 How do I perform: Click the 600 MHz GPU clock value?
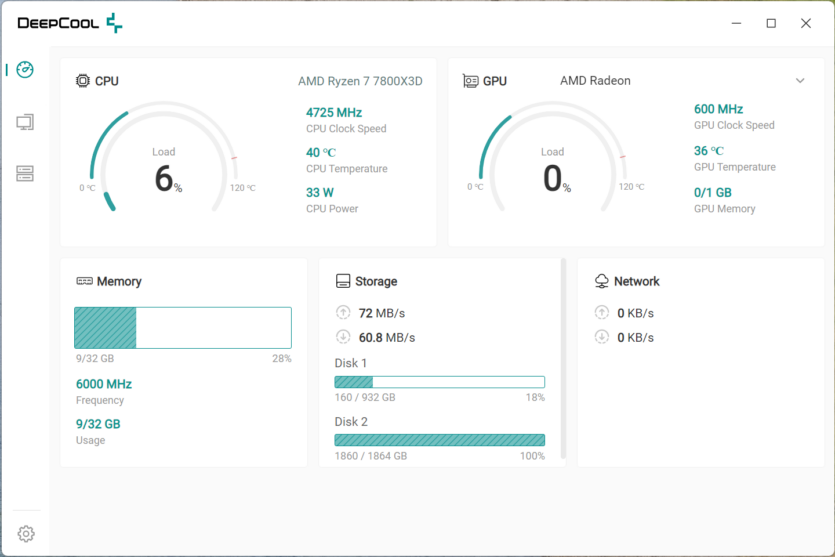click(x=718, y=109)
